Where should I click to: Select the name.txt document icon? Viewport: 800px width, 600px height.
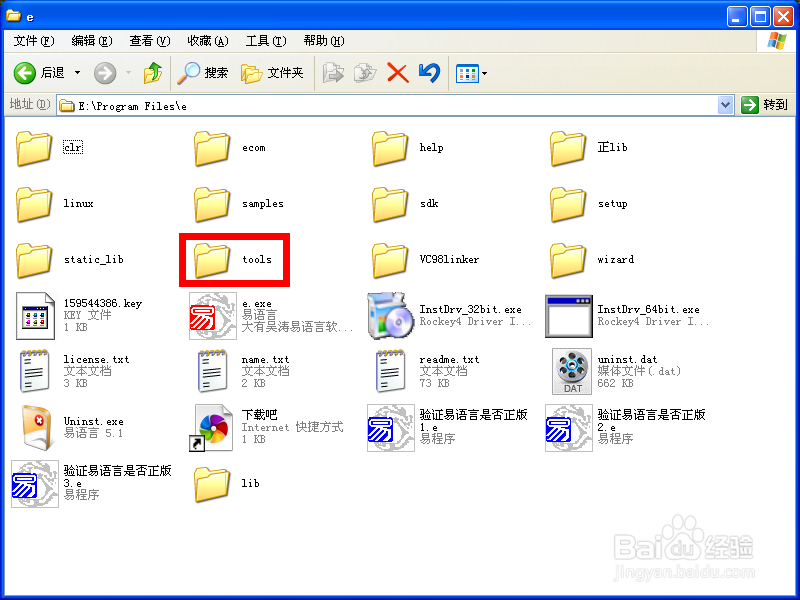(212, 371)
